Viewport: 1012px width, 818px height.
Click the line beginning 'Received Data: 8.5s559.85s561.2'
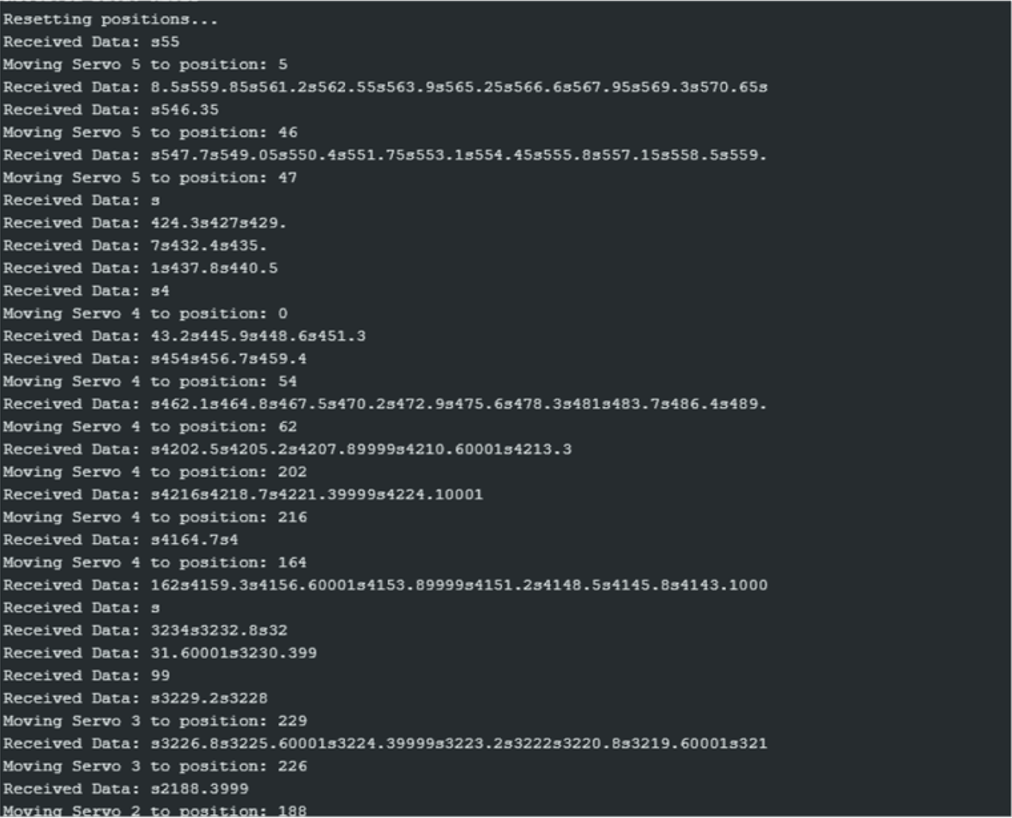pyautogui.click(x=385, y=87)
